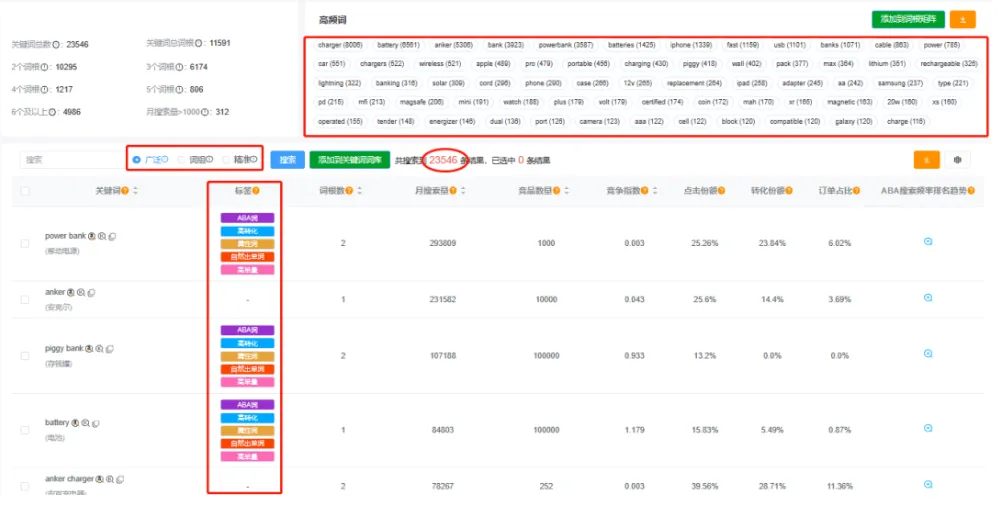Select the wireless (521) word chip

(x=440, y=64)
